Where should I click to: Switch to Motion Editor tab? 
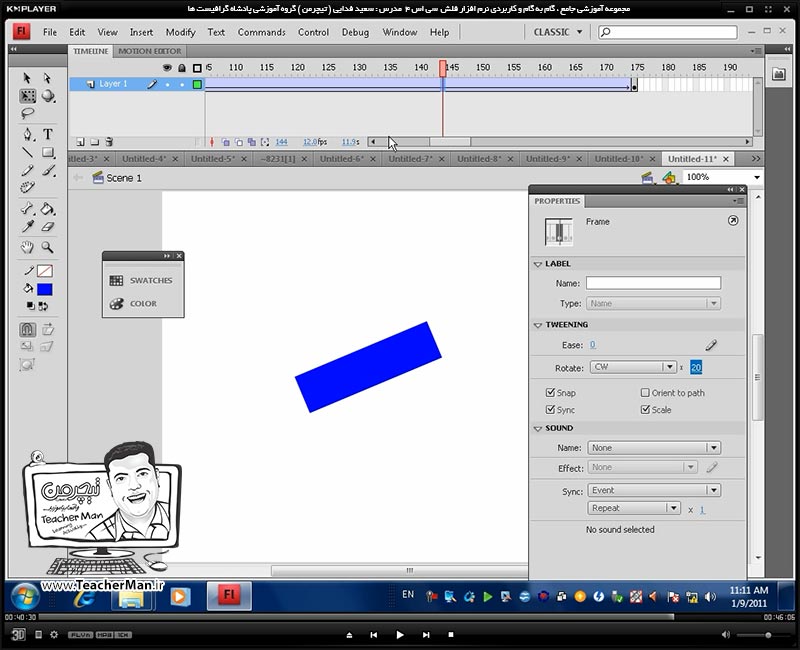coord(149,51)
